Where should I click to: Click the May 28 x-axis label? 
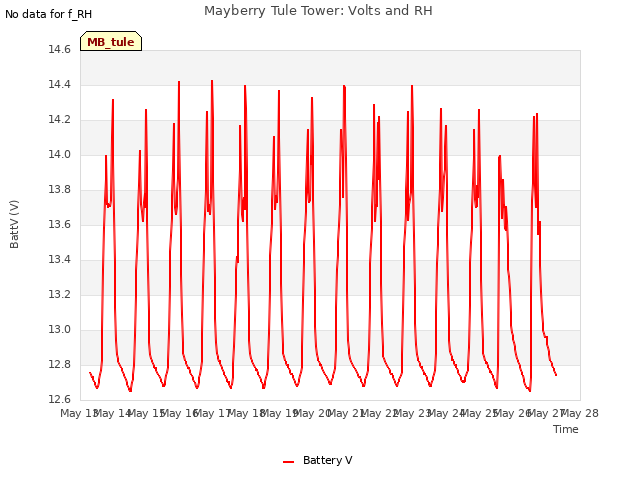(x=580, y=413)
